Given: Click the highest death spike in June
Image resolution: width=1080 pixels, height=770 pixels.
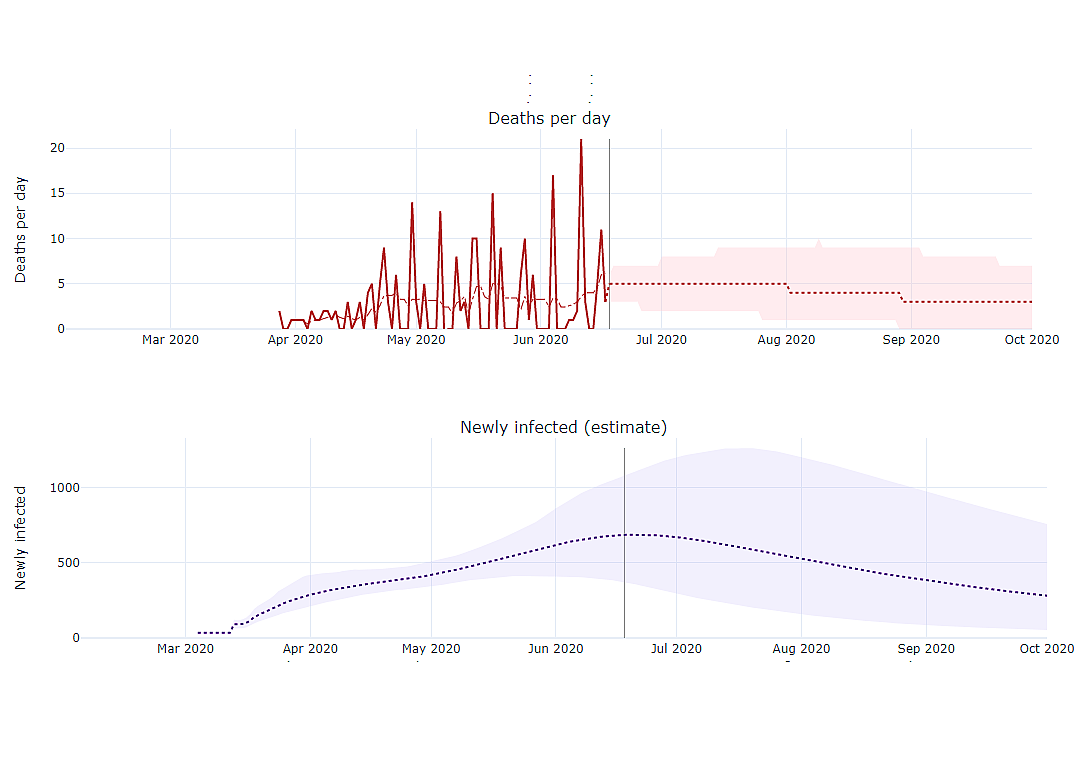Looking at the screenshot, I should tap(581, 141).
